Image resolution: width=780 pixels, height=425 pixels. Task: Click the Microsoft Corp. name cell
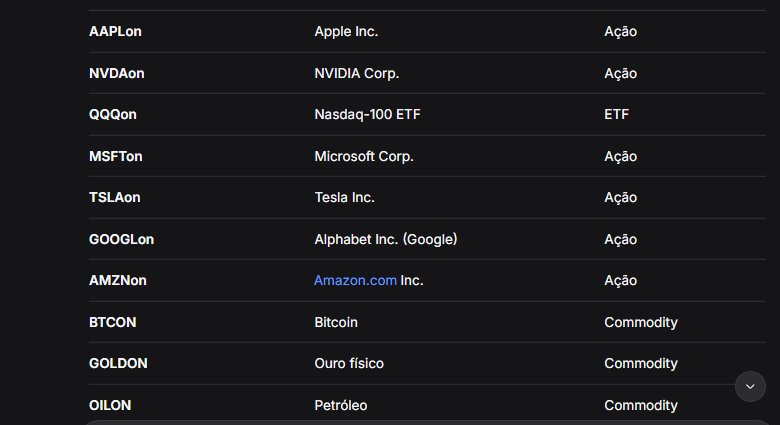click(364, 156)
